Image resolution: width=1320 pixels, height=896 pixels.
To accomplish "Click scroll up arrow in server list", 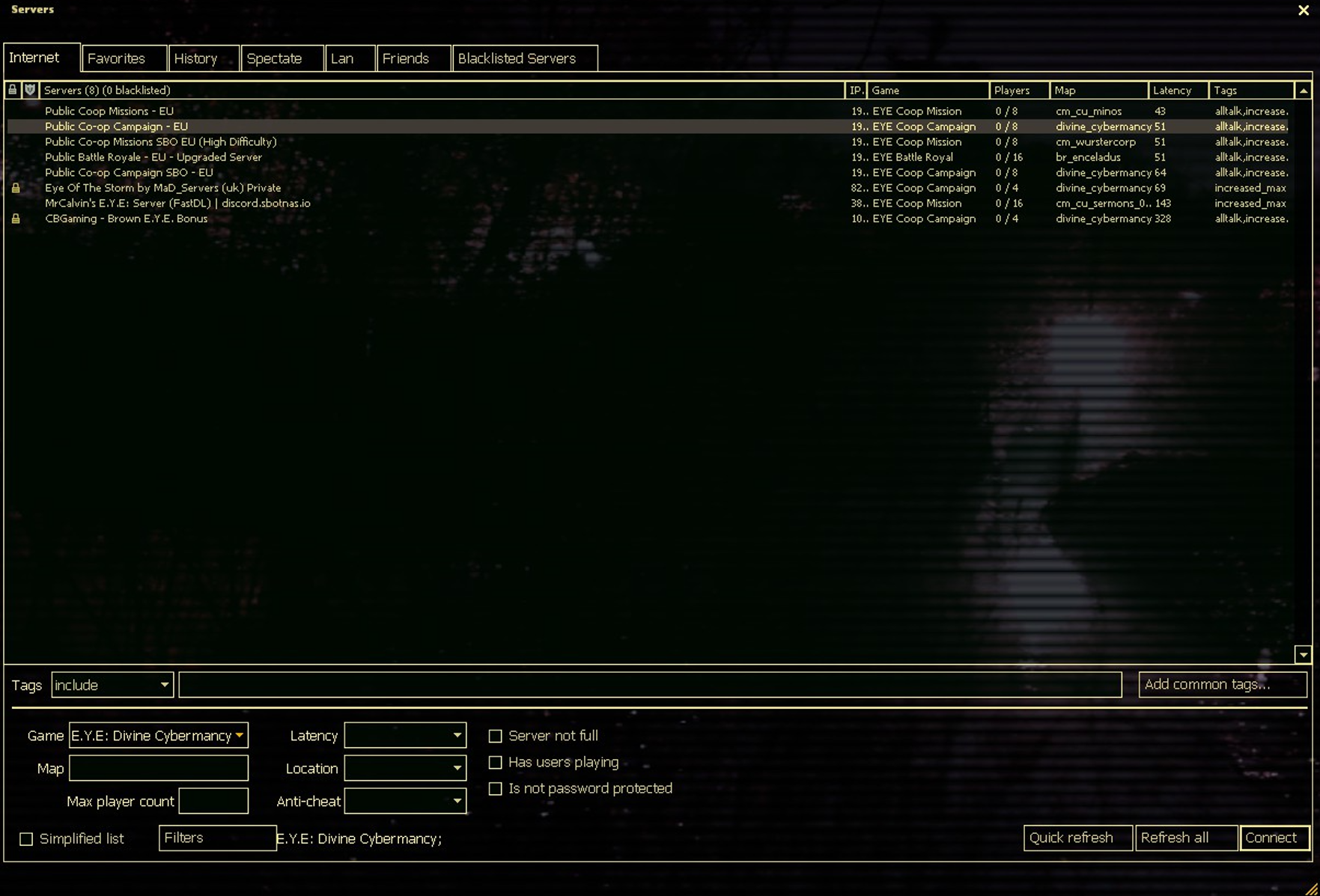I will pos(1303,91).
